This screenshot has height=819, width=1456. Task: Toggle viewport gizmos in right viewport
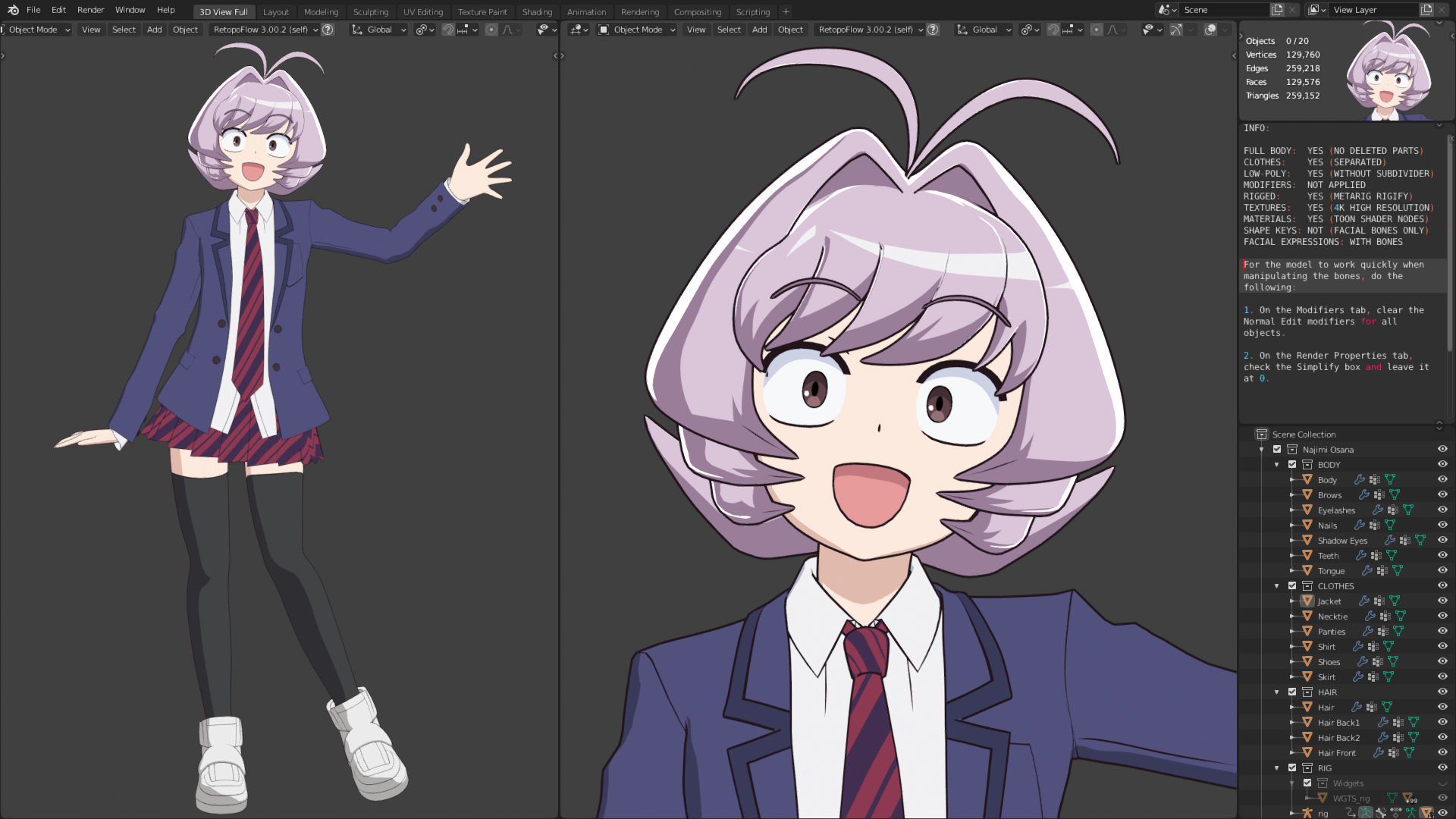click(1175, 30)
